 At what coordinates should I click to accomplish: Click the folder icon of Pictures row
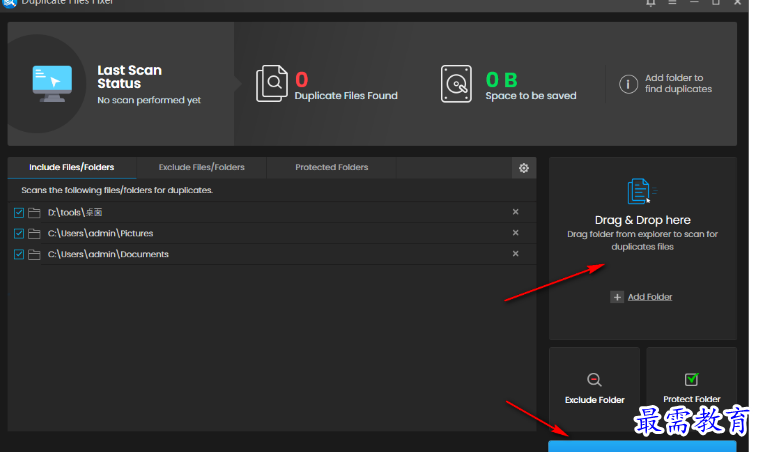click(34, 233)
